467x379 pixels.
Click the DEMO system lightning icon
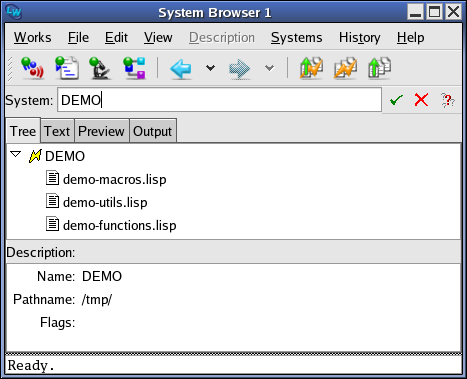(x=35, y=156)
